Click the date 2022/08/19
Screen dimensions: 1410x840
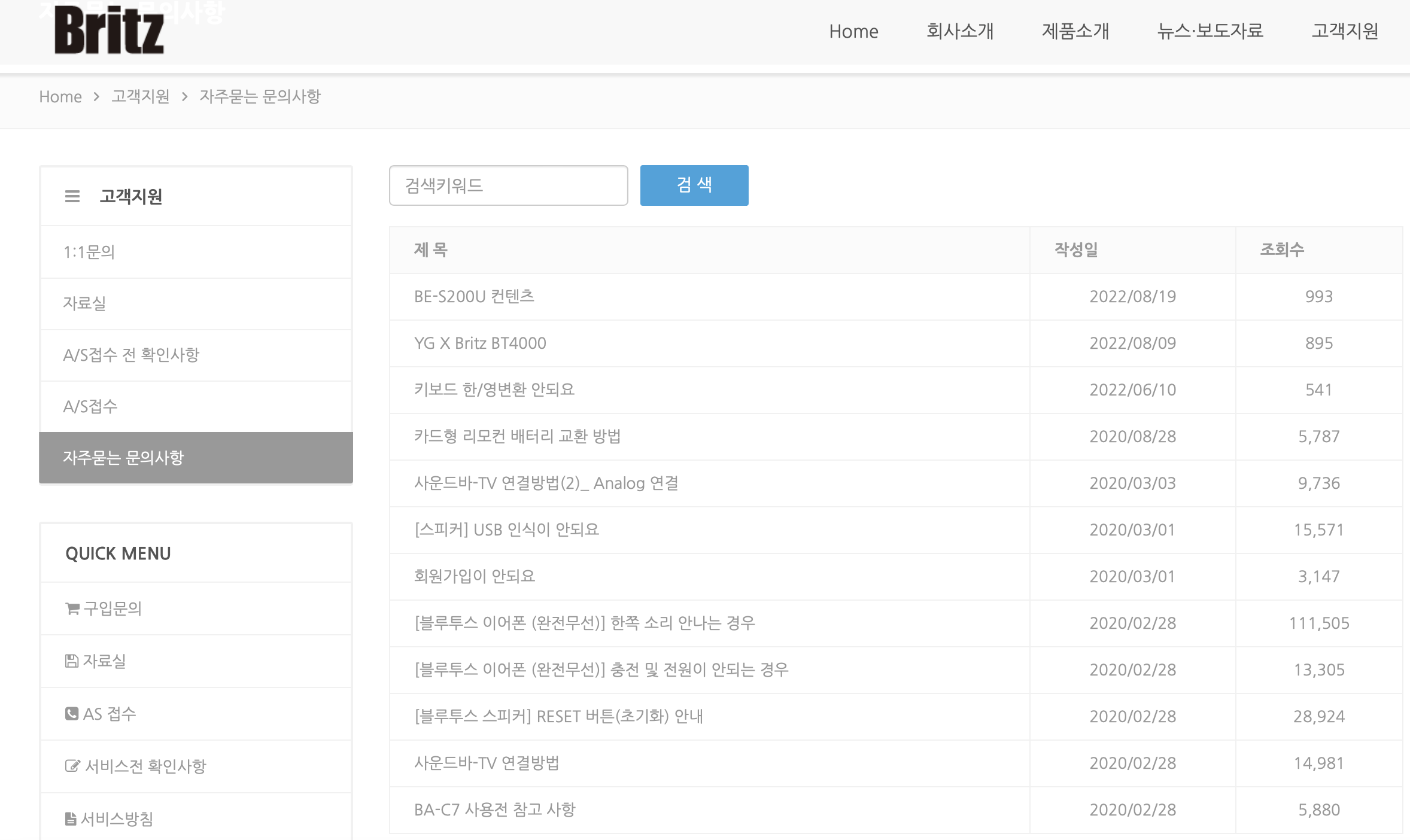1133,296
